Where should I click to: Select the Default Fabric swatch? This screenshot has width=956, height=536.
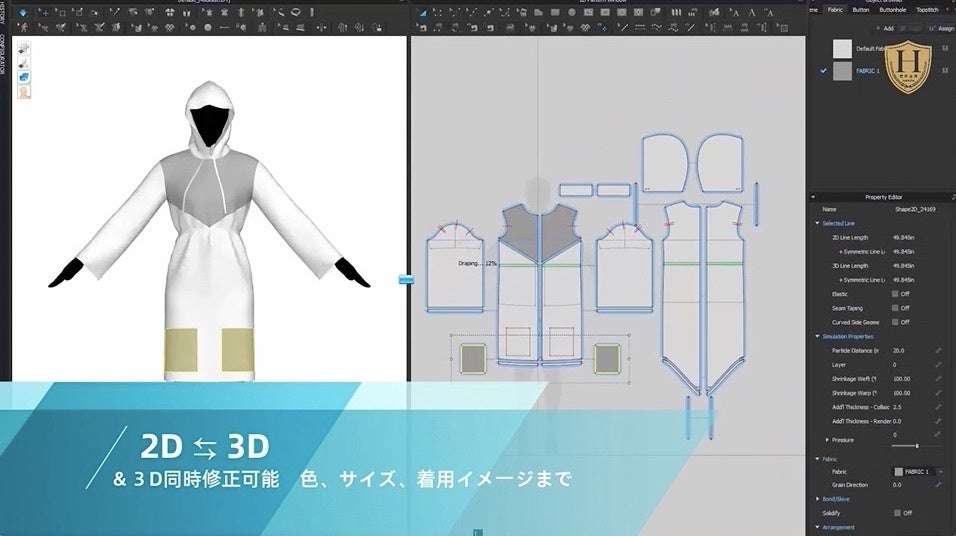click(842, 49)
